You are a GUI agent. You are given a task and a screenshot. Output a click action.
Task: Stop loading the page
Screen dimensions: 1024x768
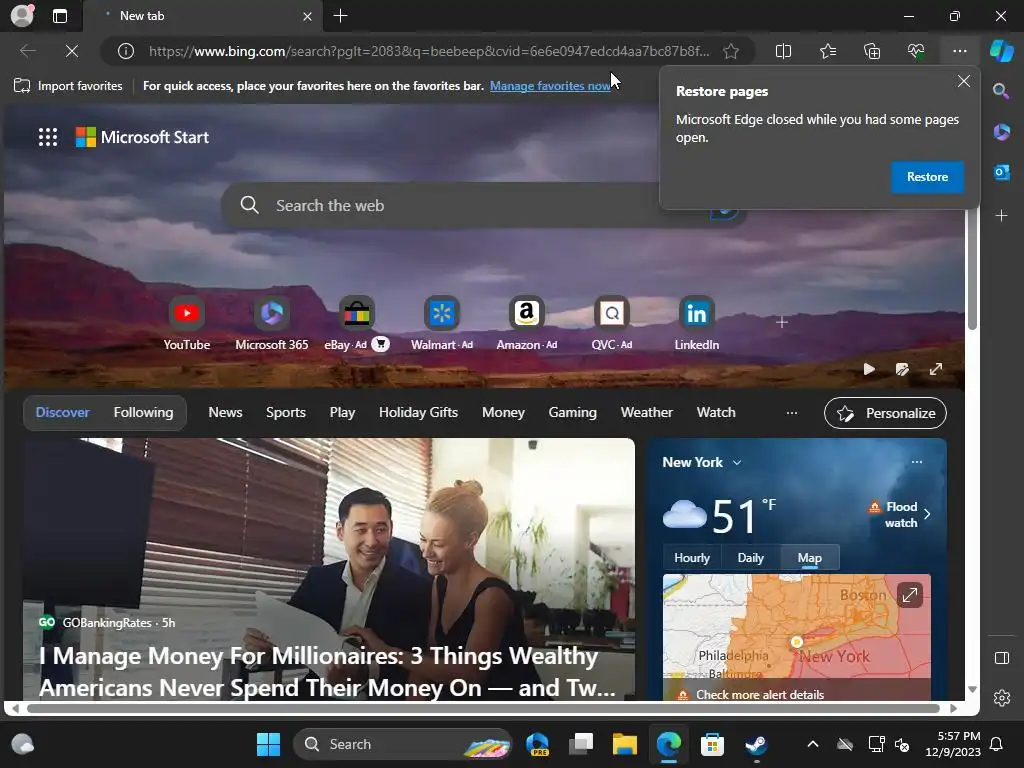click(x=72, y=51)
